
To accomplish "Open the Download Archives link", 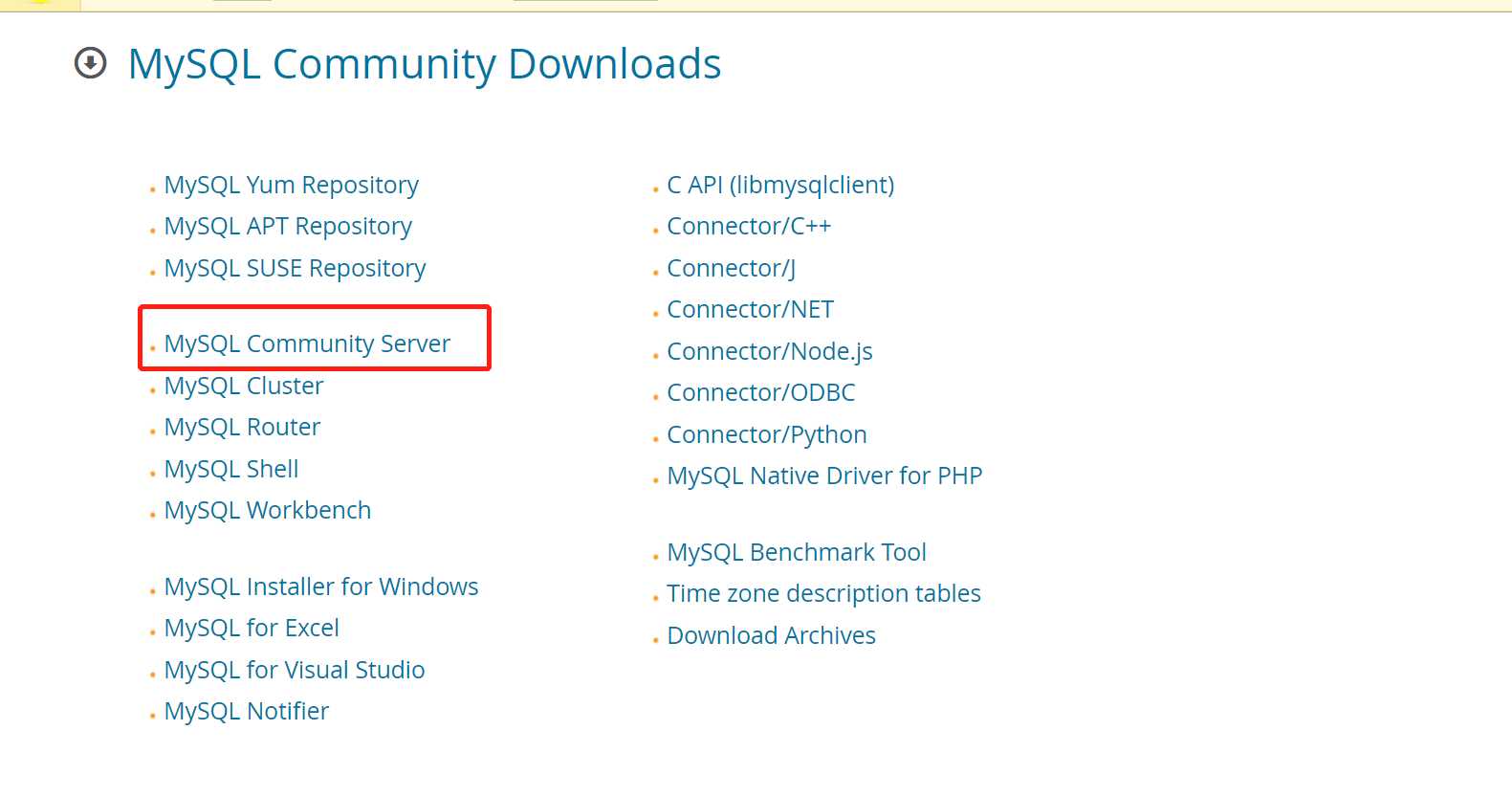I will click(772, 635).
